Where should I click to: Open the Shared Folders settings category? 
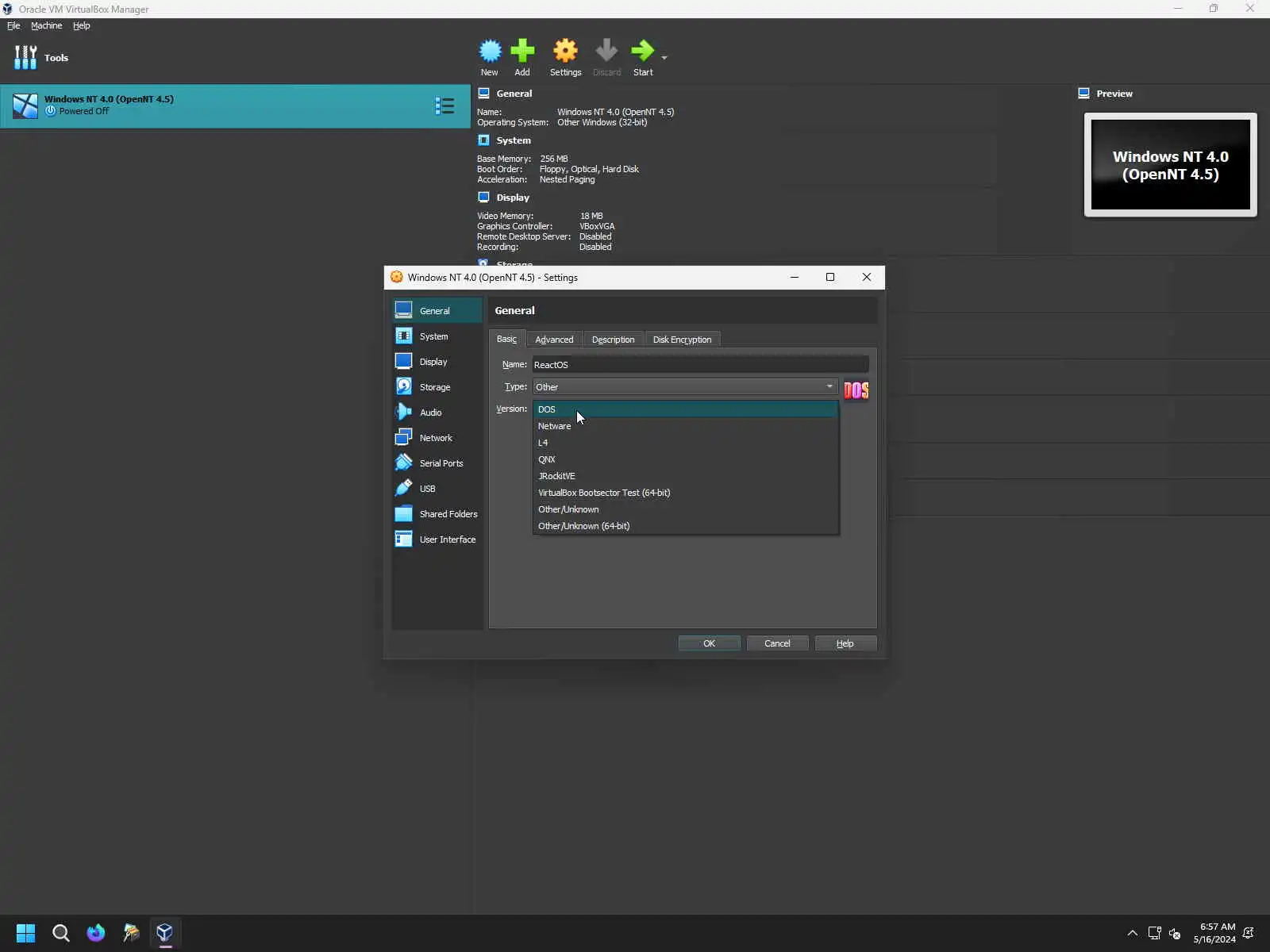click(x=437, y=513)
